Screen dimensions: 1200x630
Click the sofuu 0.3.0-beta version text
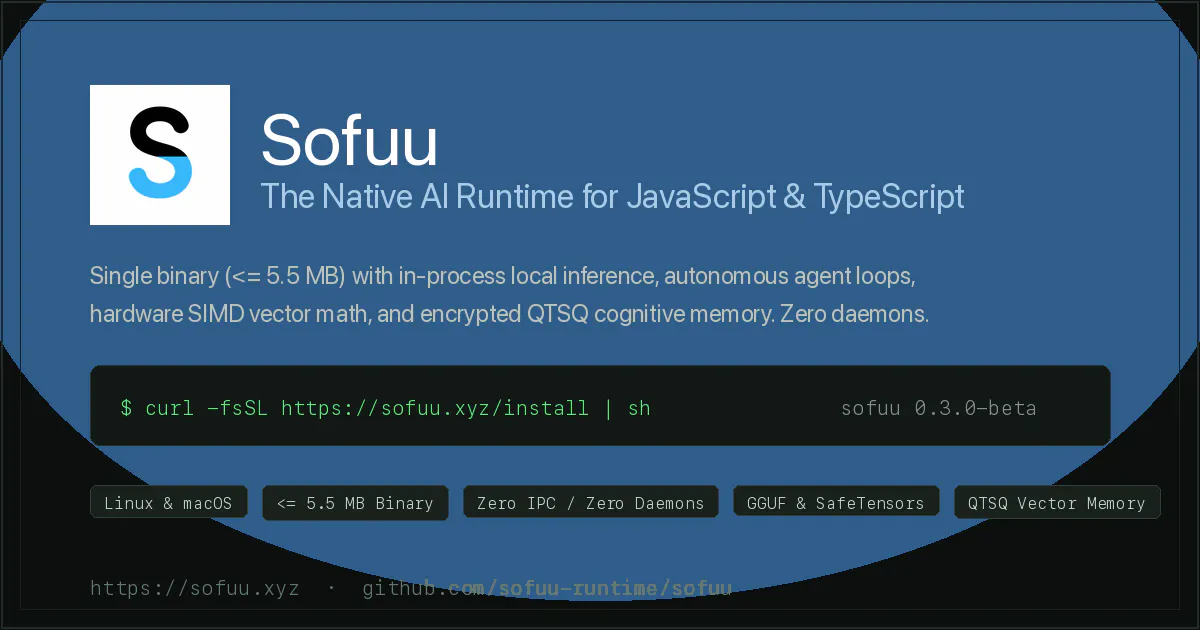[938, 408]
